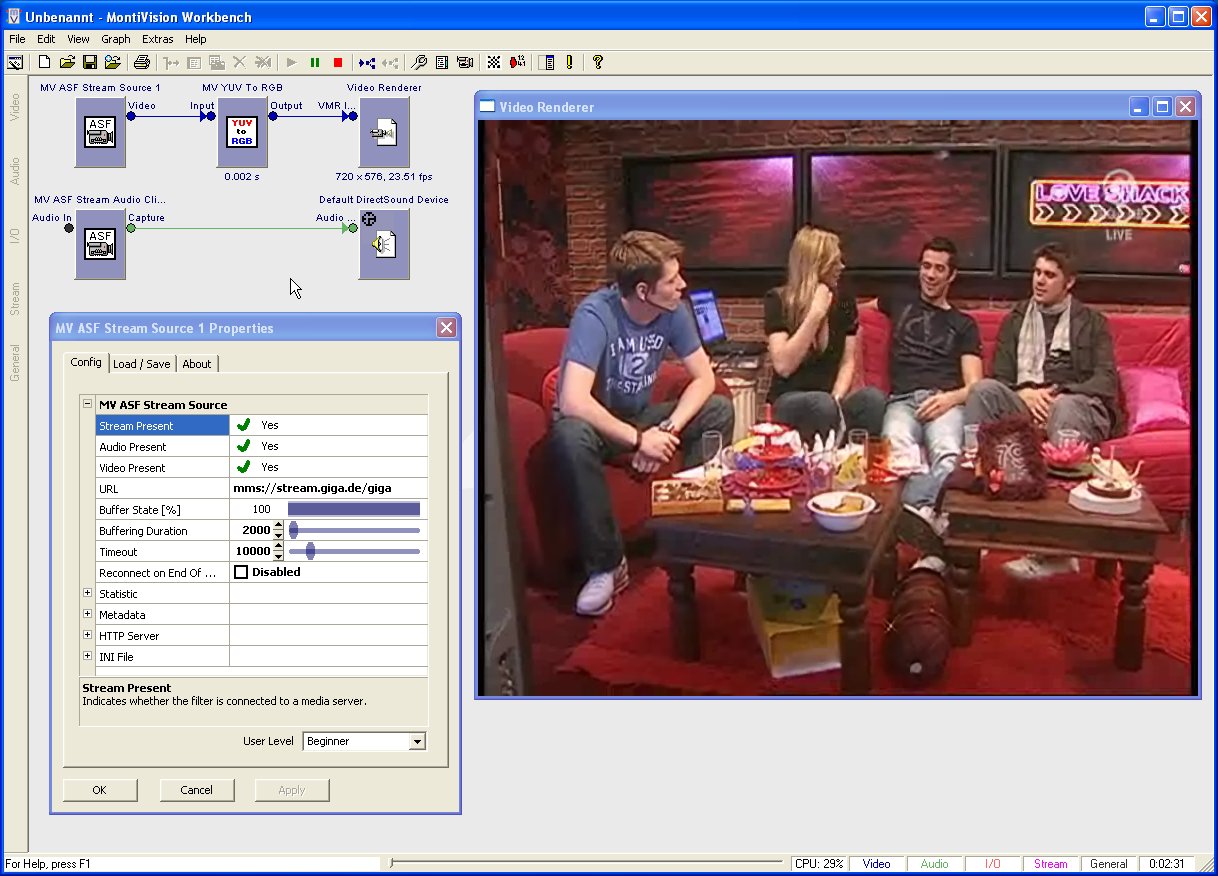Image resolution: width=1218 pixels, height=876 pixels.
Task: Stop the graph with the red stop button
Action: (338, 62)
